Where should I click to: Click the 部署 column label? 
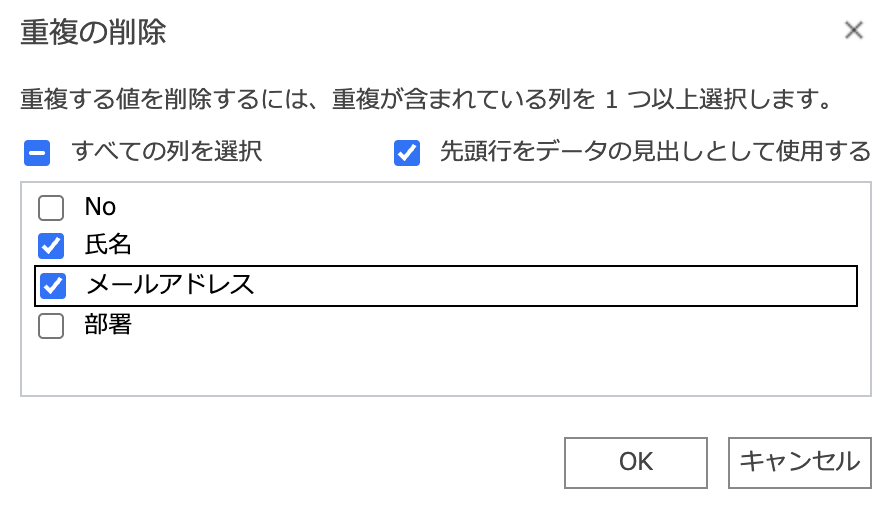[x=108, y=325]
